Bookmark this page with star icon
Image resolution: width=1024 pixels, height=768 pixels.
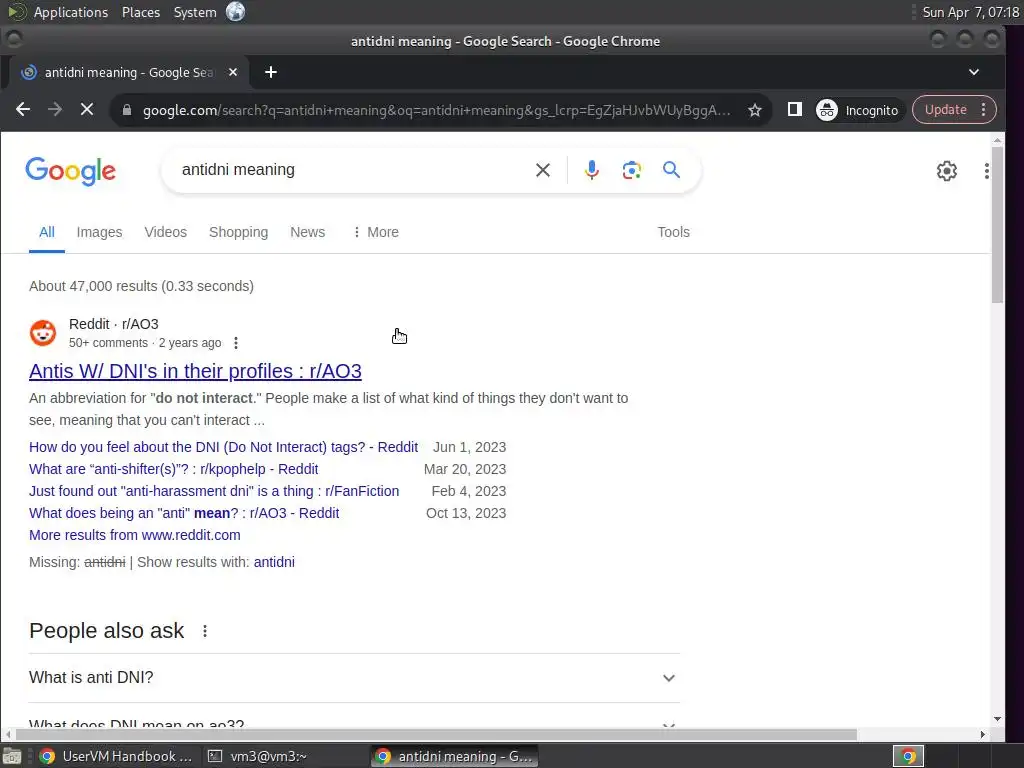(x=755, y=110)
